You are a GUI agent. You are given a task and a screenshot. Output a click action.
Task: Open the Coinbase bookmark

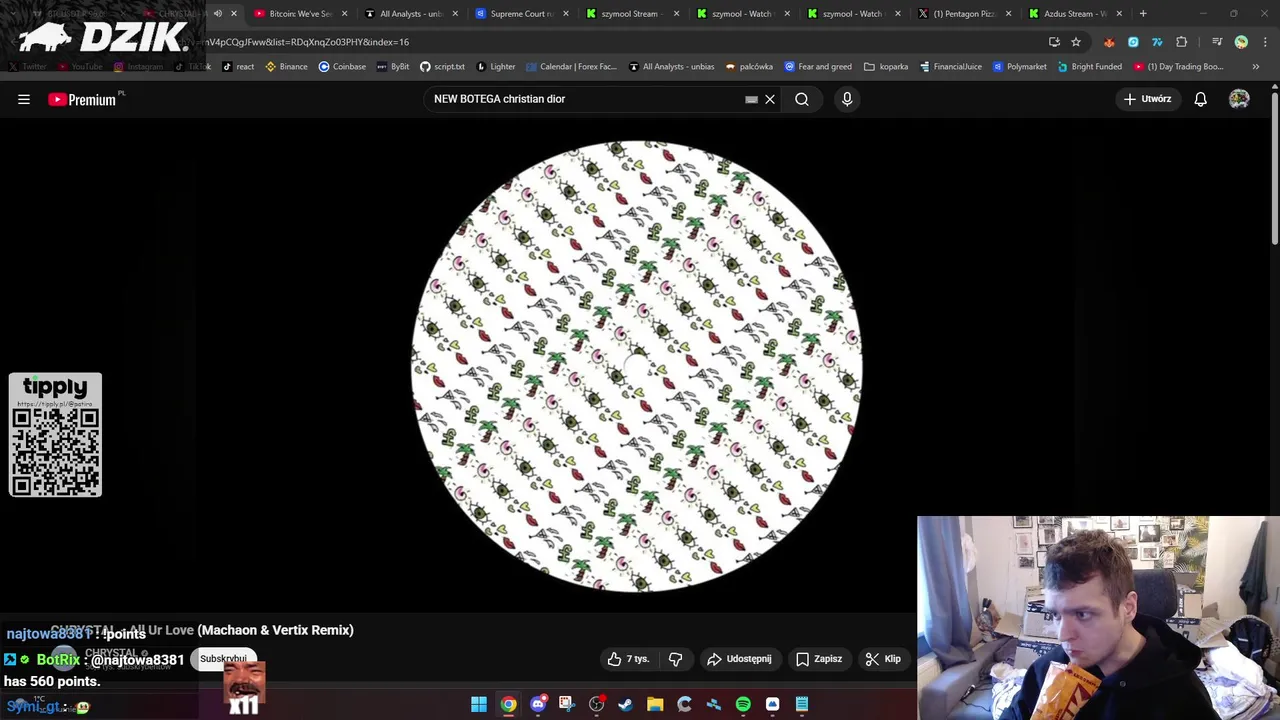click(x=342, y=67)
